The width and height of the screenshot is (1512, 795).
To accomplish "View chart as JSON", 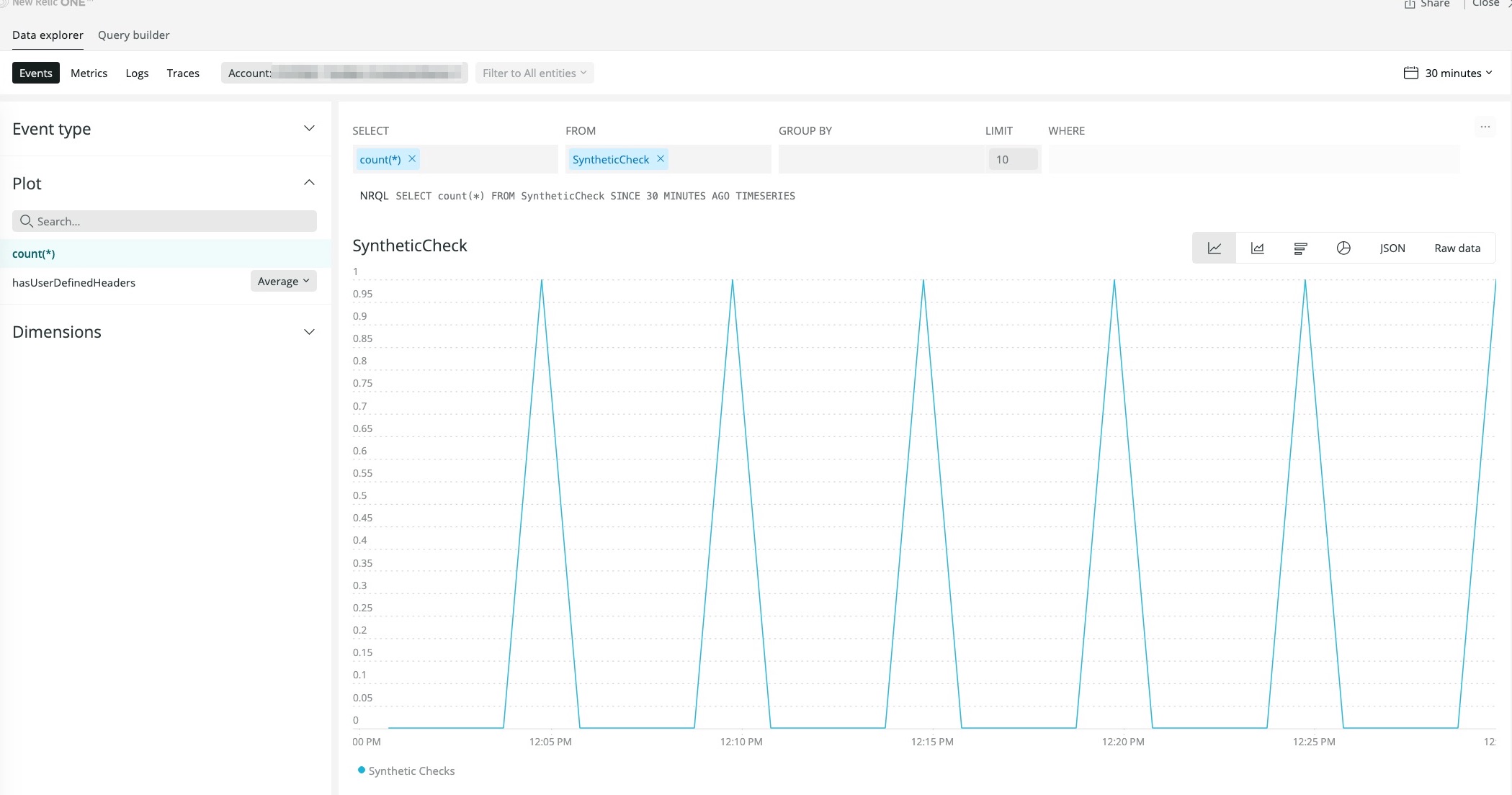I will (x=1392, y=248).
